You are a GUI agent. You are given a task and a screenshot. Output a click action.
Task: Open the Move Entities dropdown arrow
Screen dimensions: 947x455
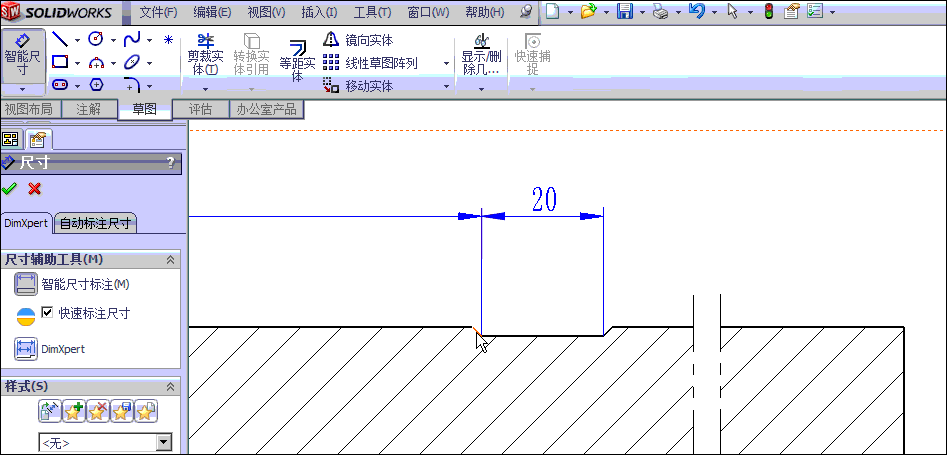446,86
